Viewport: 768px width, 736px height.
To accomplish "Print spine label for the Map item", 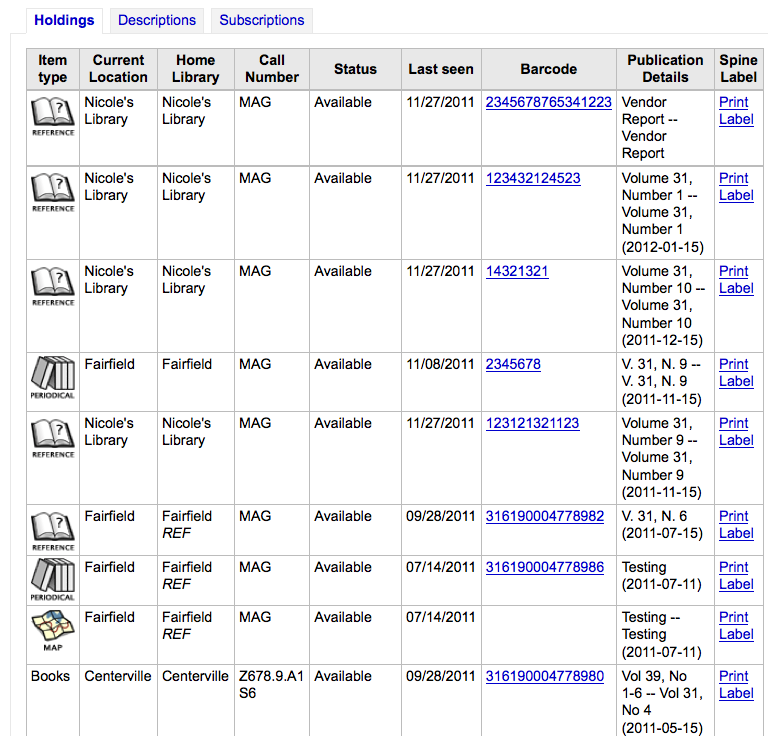I will 736,626.
